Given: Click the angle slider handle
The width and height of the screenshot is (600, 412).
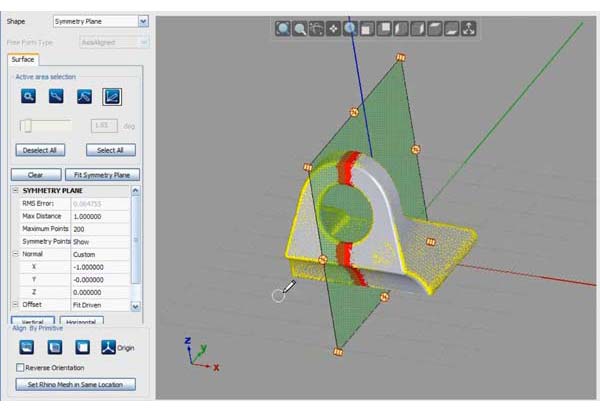Looking at the screenshot, I should (x=28, y=126).
